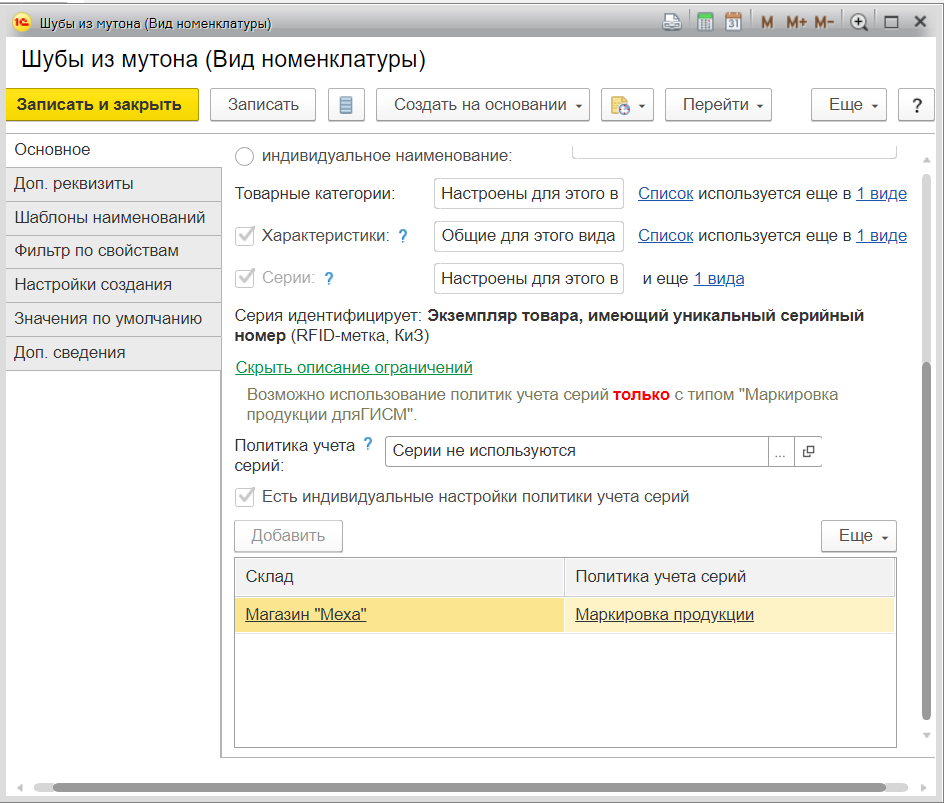Click the M+ memory add icon

click(x=796, y=22)
